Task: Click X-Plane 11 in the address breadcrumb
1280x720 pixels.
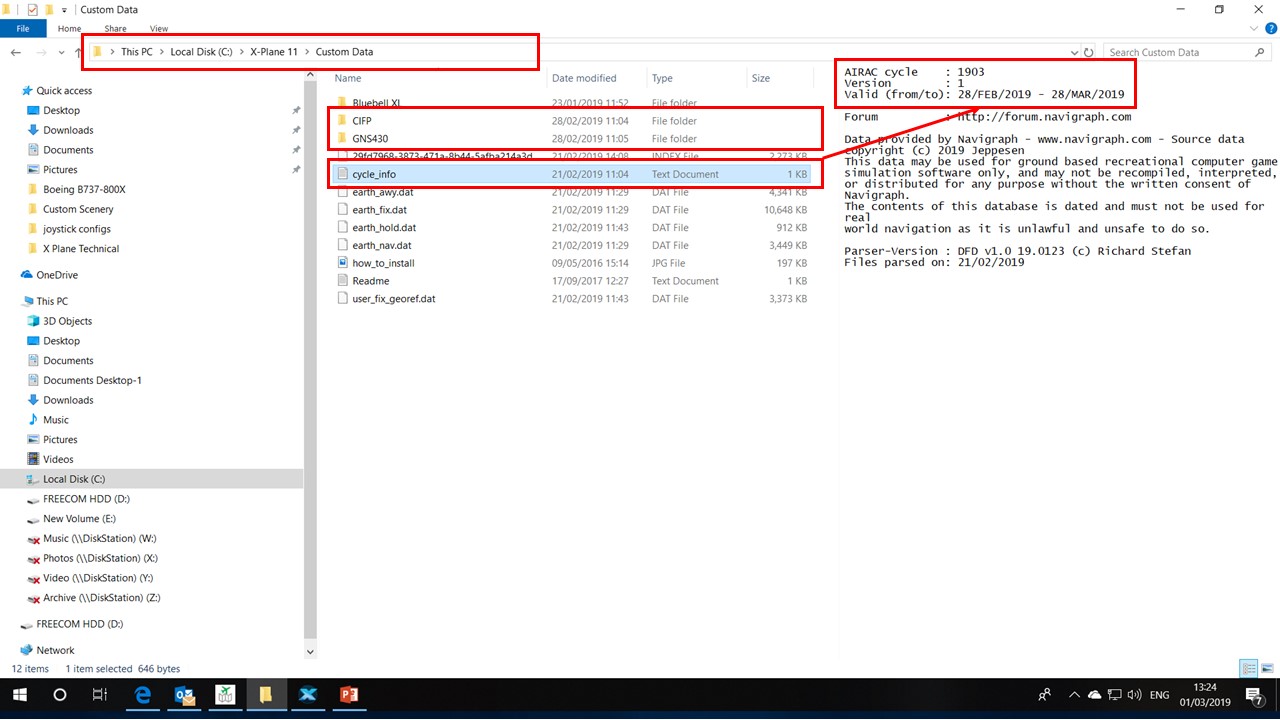Action: [x=273, y=52]
